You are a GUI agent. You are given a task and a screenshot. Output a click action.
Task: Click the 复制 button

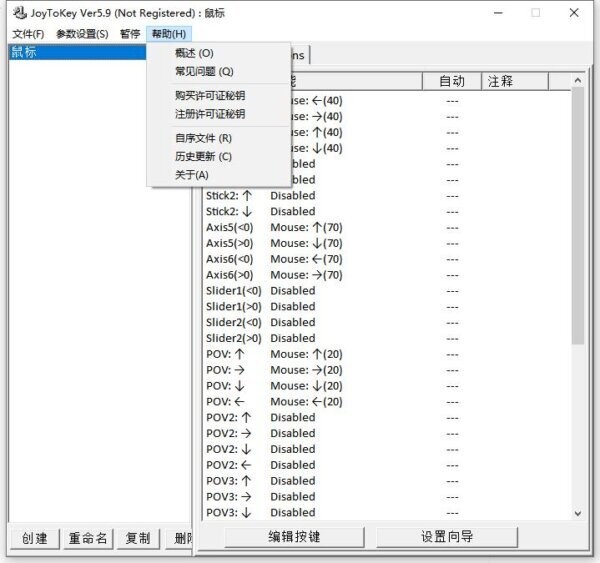pos(138,538)
